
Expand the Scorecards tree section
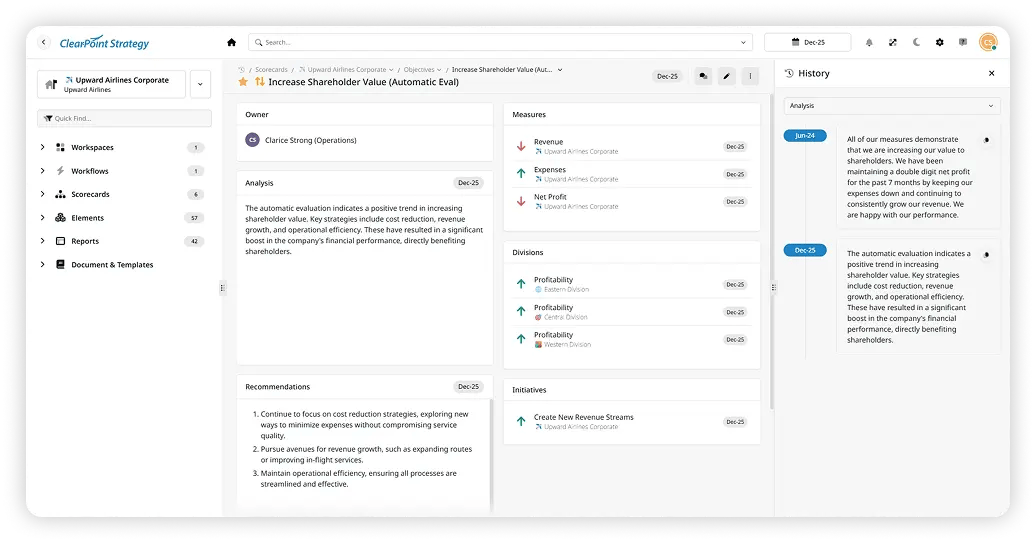pyautogui.click(x=42, y=194)
